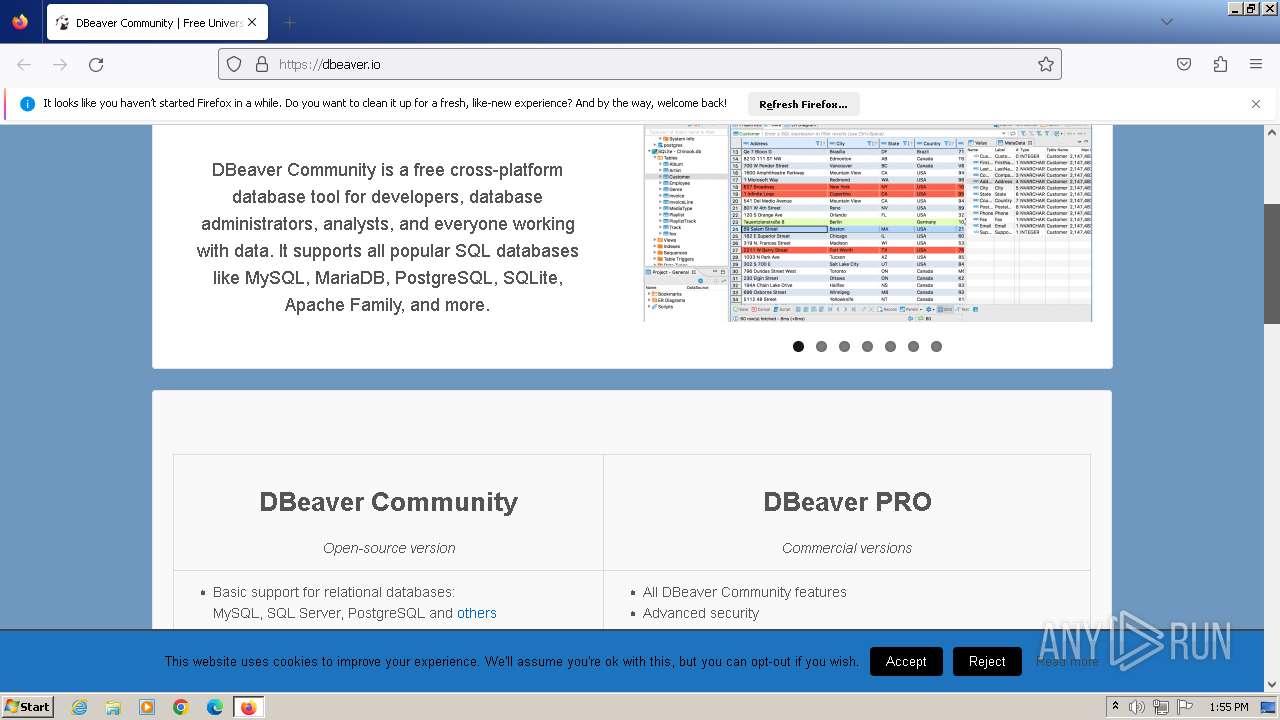
Task: Close the DBeaver Community tab
Action: 251,22
